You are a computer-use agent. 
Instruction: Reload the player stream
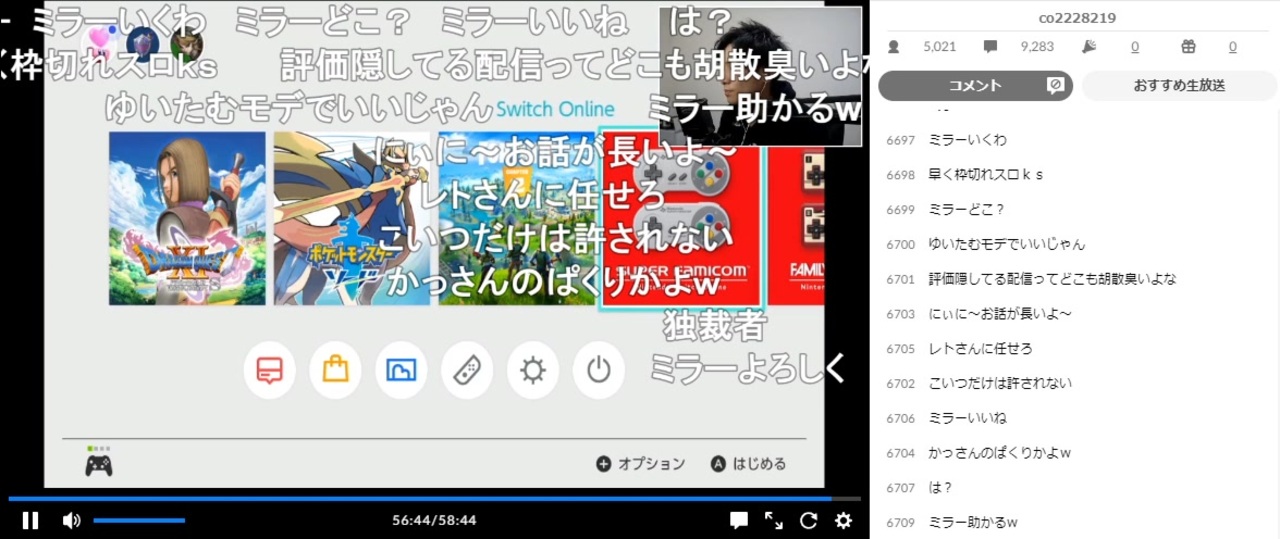pyautogui.click(x=809, y=520)
